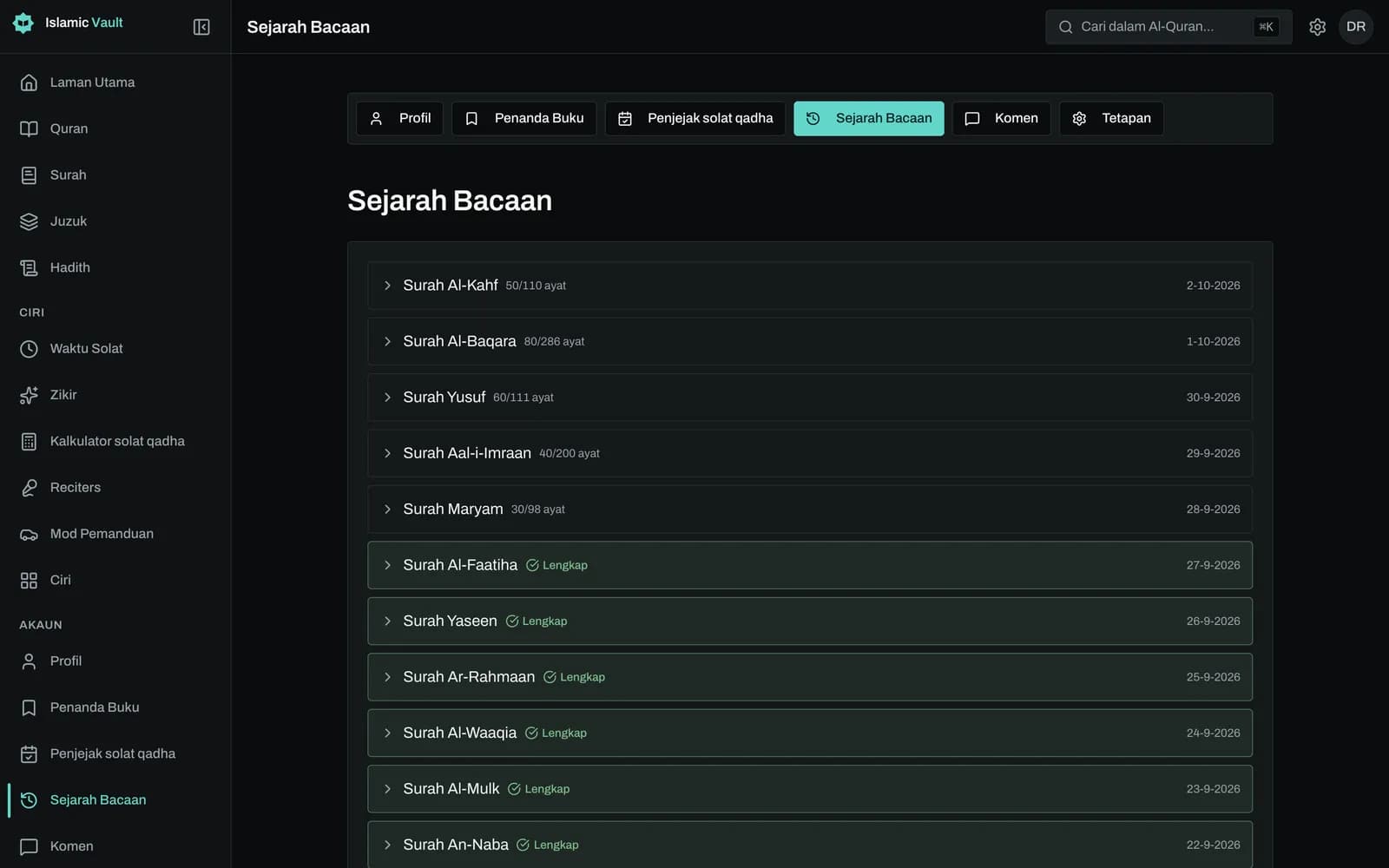Switch to the Profil tab

tap(400, 118)
